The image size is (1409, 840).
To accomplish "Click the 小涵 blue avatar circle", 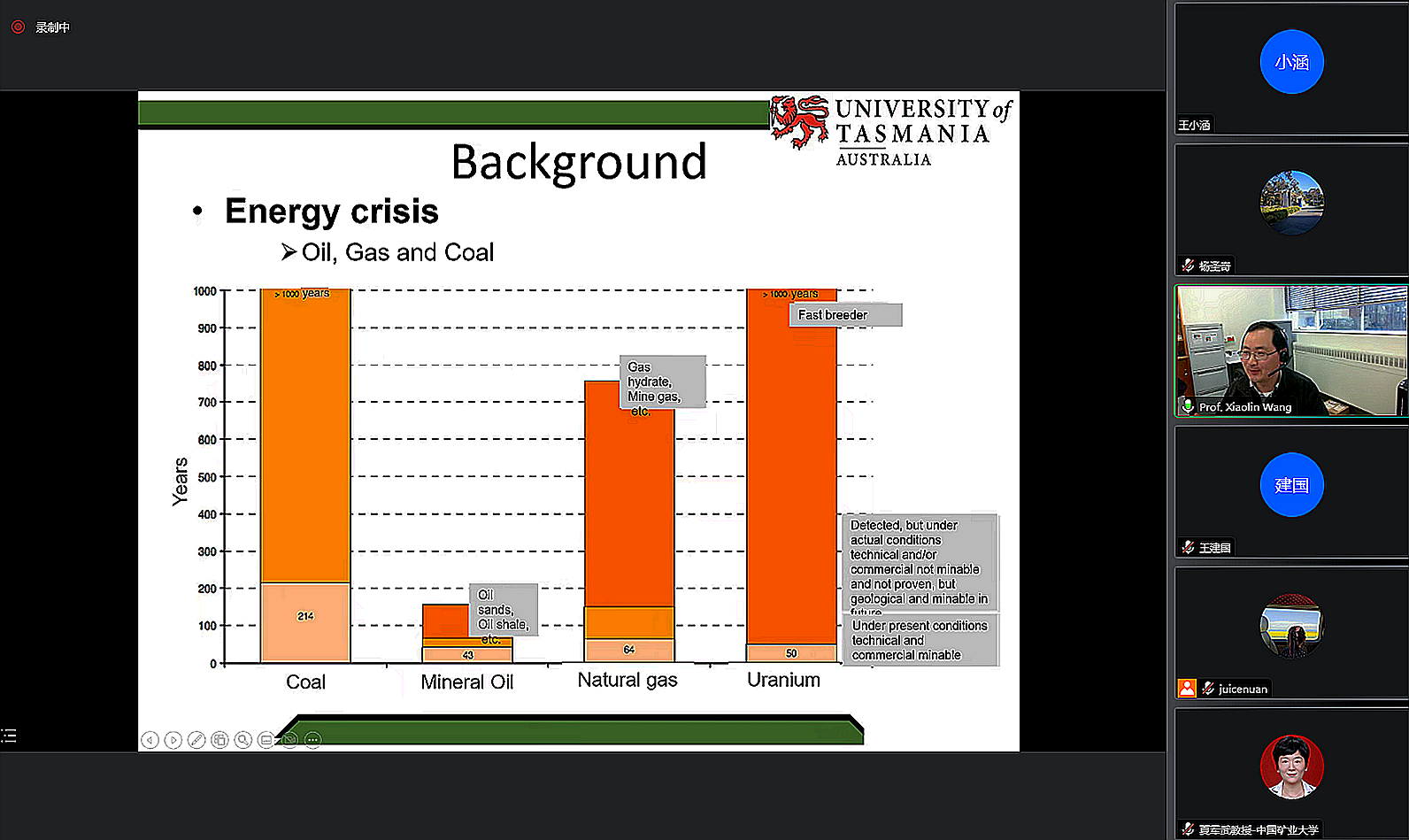I will pyautogui.click(x=1291, y=62).
